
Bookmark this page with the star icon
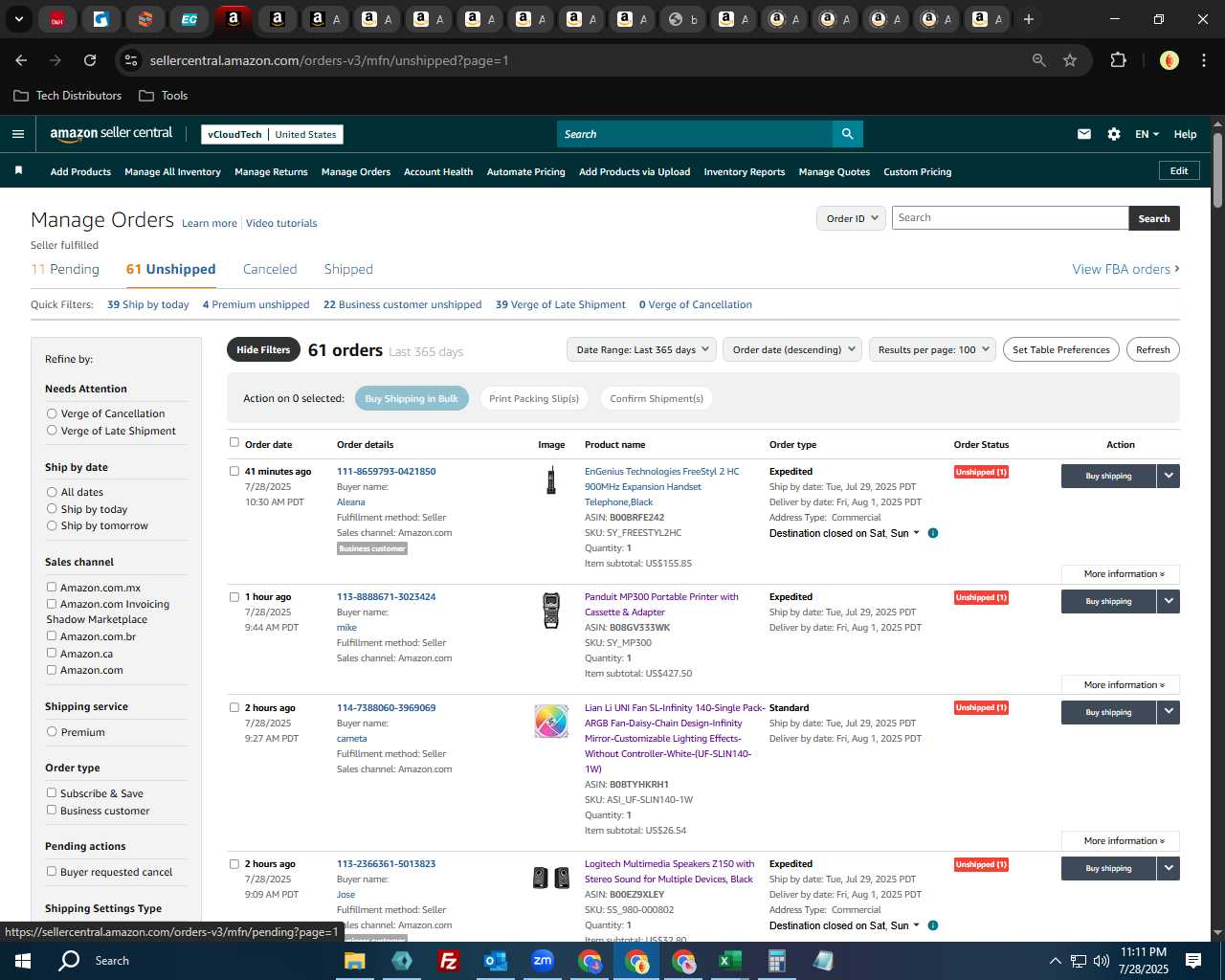click(x=1070, y=60)
